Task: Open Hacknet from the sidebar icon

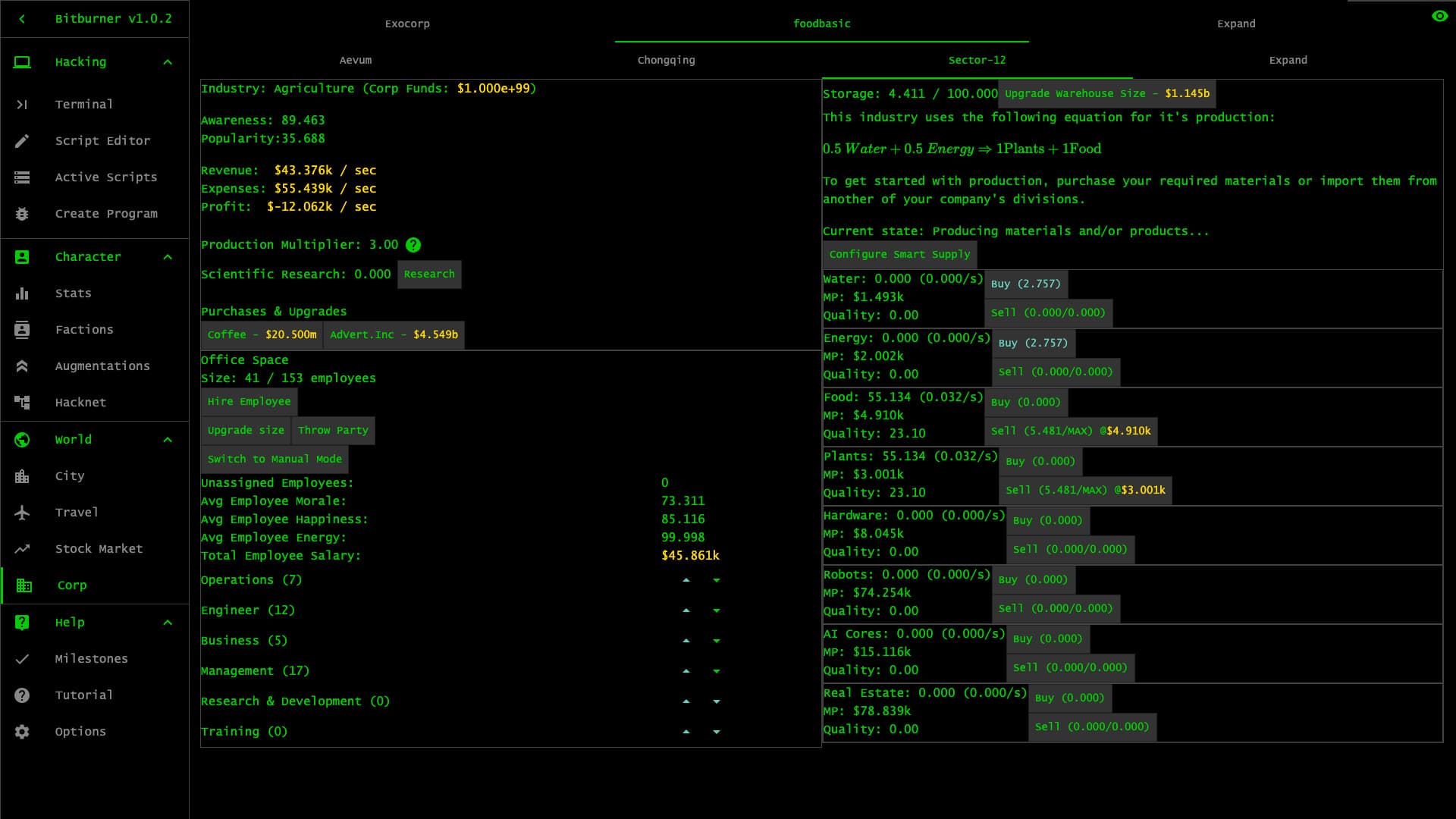Action: tap(23, 402)
